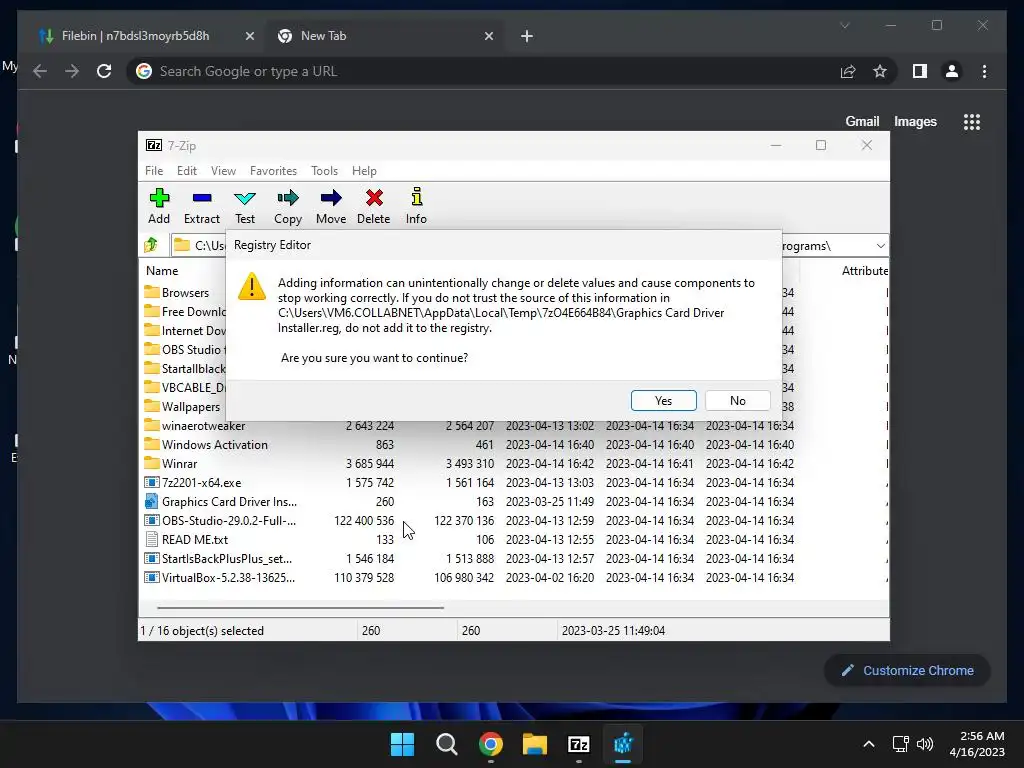1024x768 pixels.
Task: Open the Favorites menu in 7-Zip
Action: pyautogui.click(x=273, y=170)
